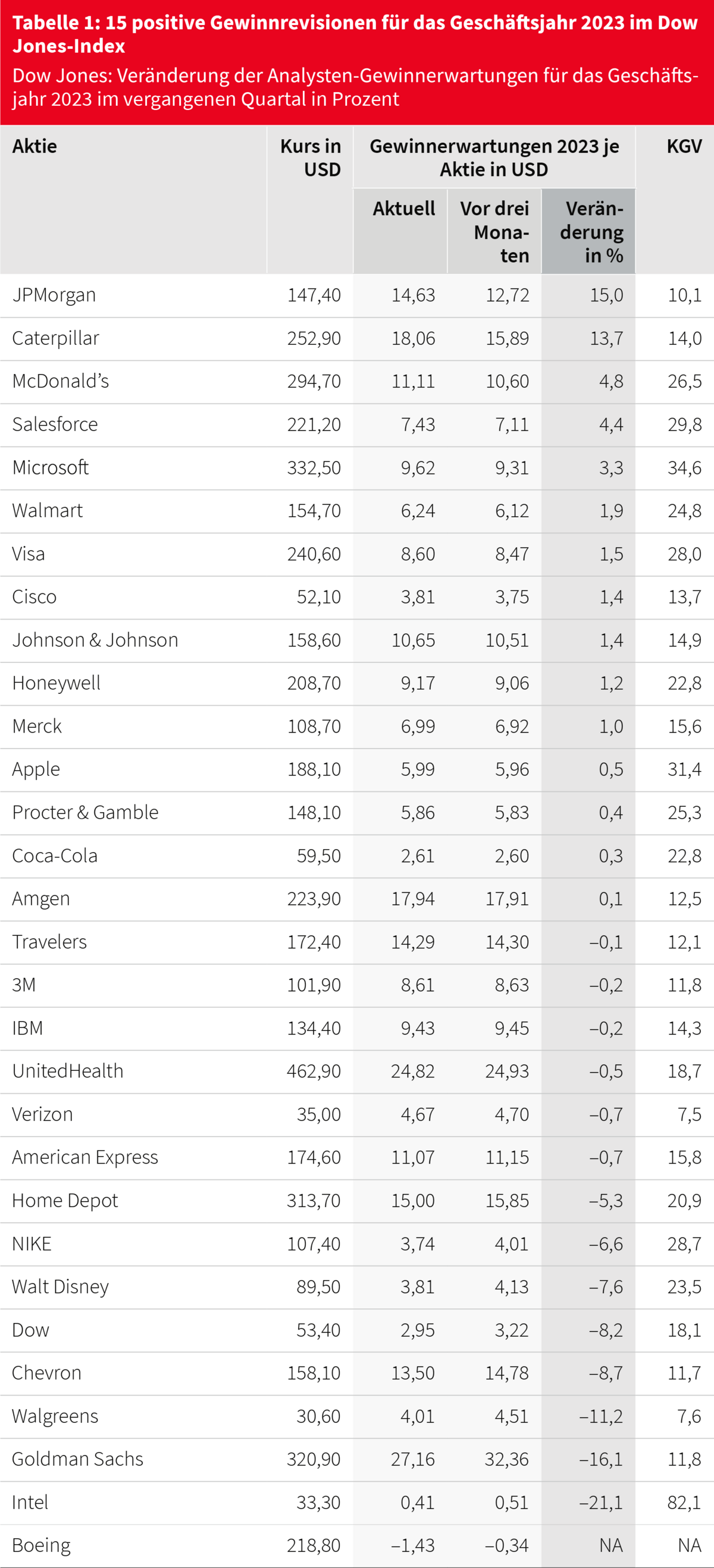Click the Veränderung in % header
The width and height of the screenshot is (714, 1568).
591,232
